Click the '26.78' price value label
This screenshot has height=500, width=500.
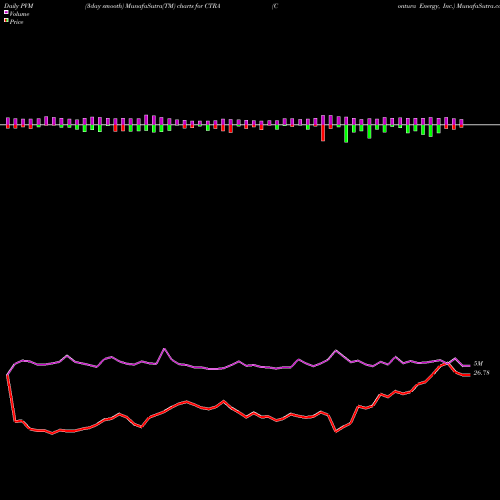tap(481, 373)
